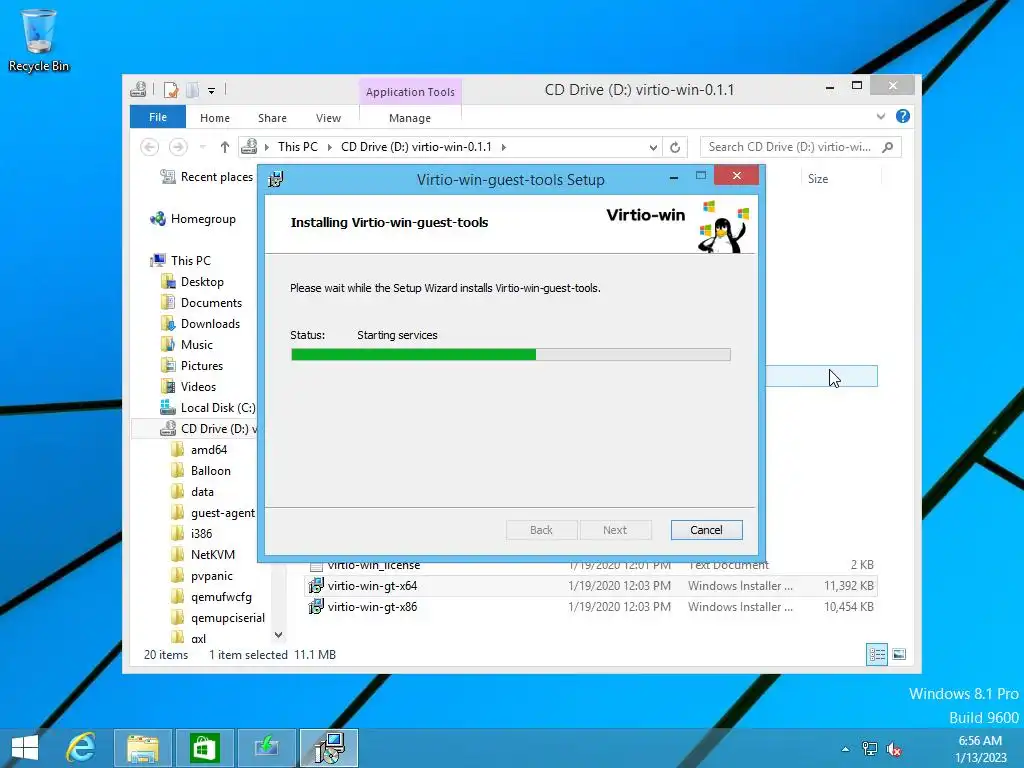
Task: Click navigation pane scroll down arrow
Action: 278,635
